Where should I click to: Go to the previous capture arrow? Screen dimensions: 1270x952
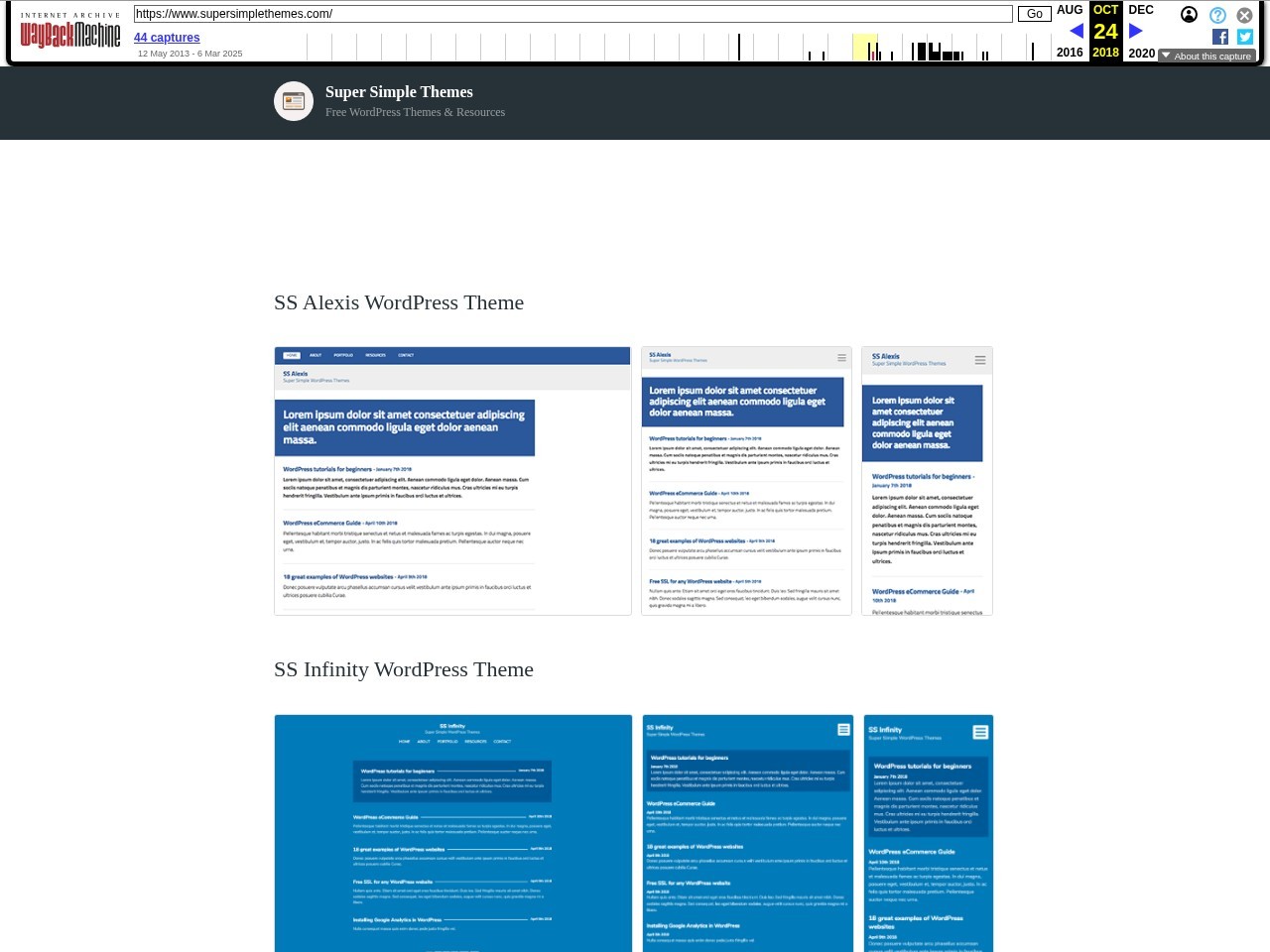click(1076, 31)
